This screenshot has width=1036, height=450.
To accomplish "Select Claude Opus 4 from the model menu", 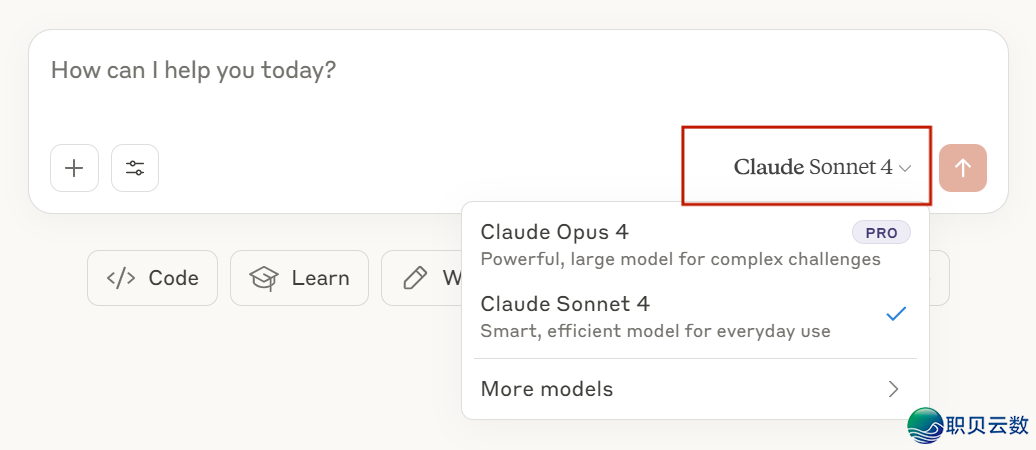I will [x=695, y=244].
